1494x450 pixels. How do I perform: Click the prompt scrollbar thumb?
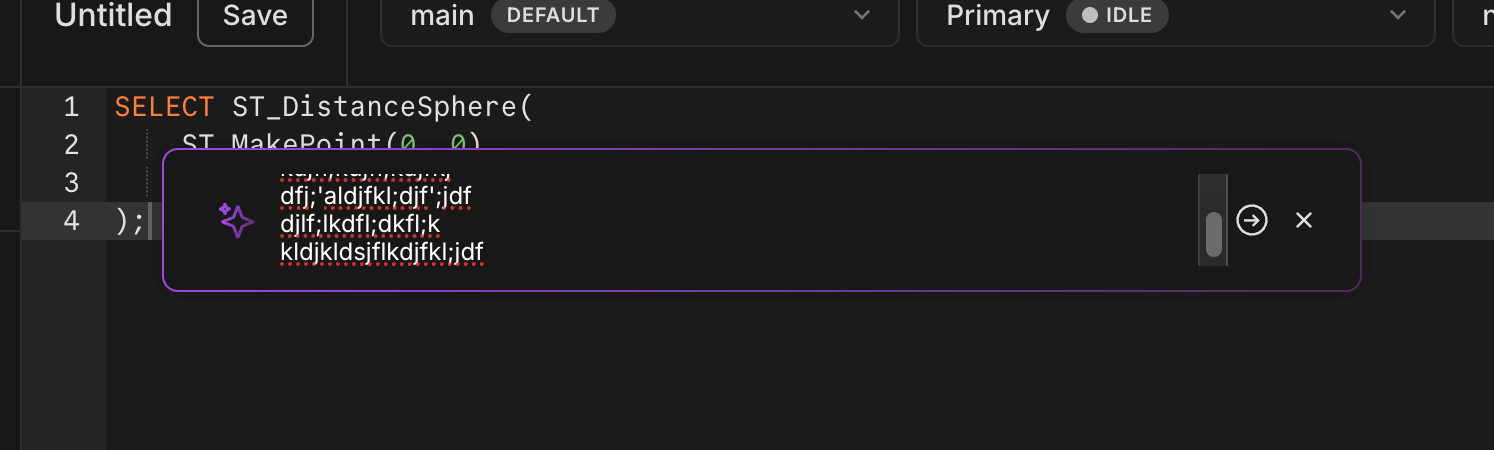point(1214,235)
